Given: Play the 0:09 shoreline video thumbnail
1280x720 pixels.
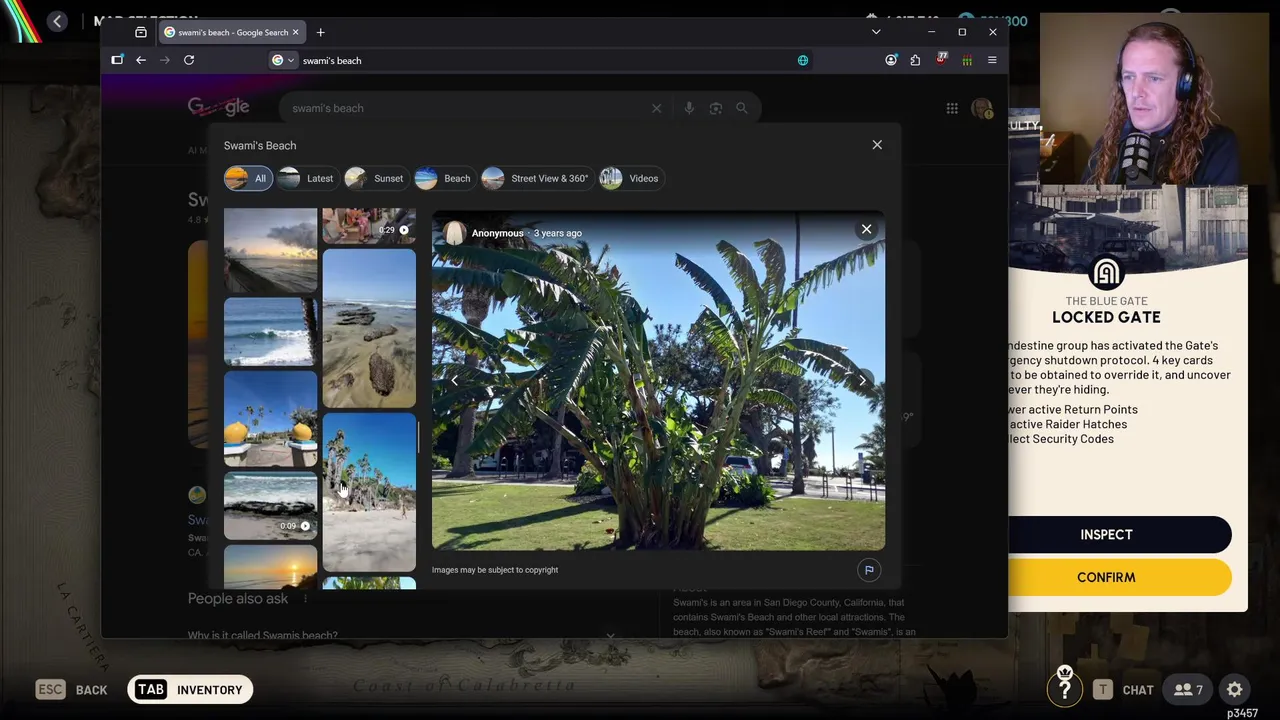Looking at the screenshot, I should [x=270, y=505].
